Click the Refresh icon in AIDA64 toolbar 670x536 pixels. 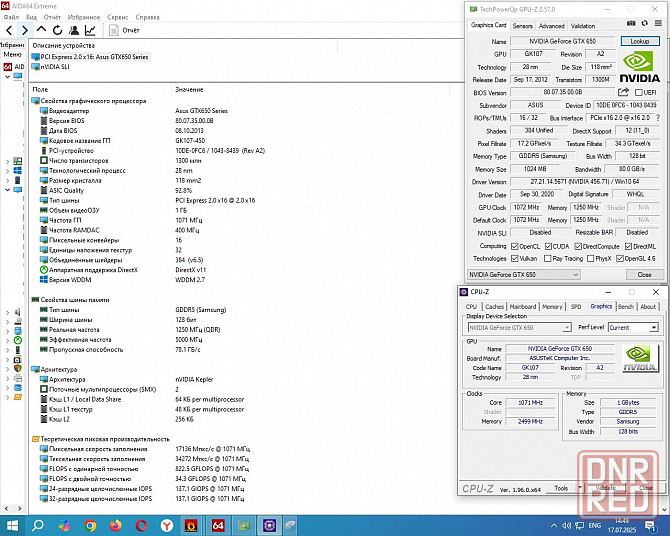click(x=58, y=31)
